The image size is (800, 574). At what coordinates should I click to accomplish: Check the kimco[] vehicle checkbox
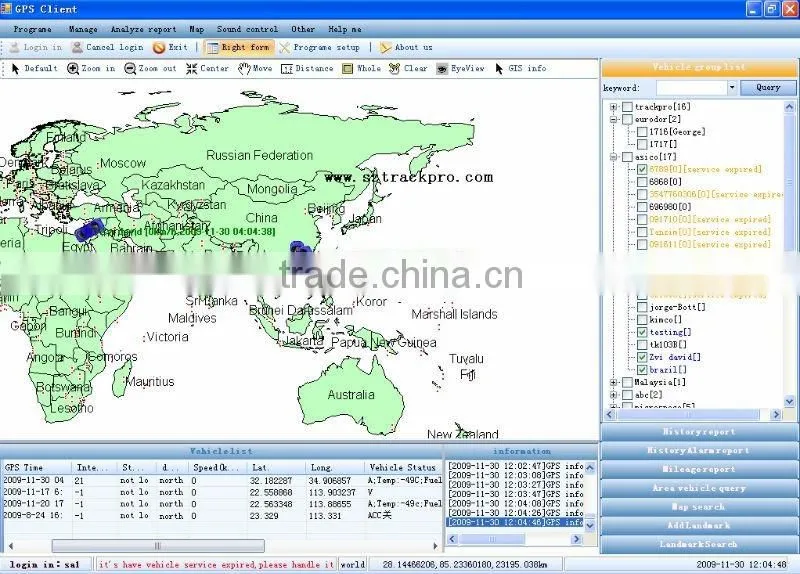tap(642, 320)
